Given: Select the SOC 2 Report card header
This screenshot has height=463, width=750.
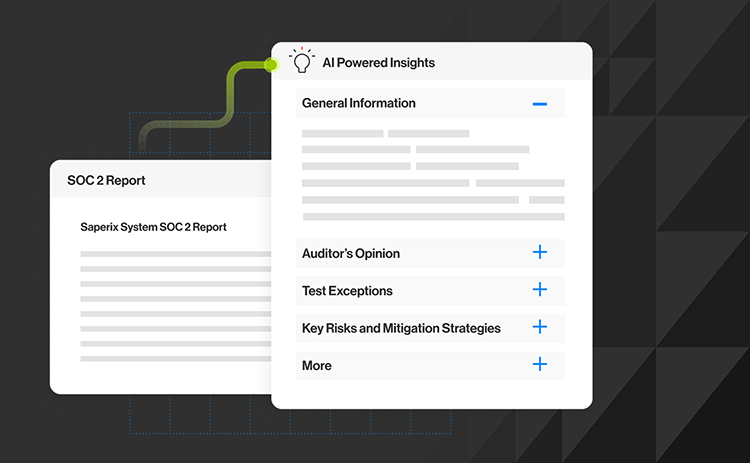Looking at the screenshot, I should click(x=106, y=181).
